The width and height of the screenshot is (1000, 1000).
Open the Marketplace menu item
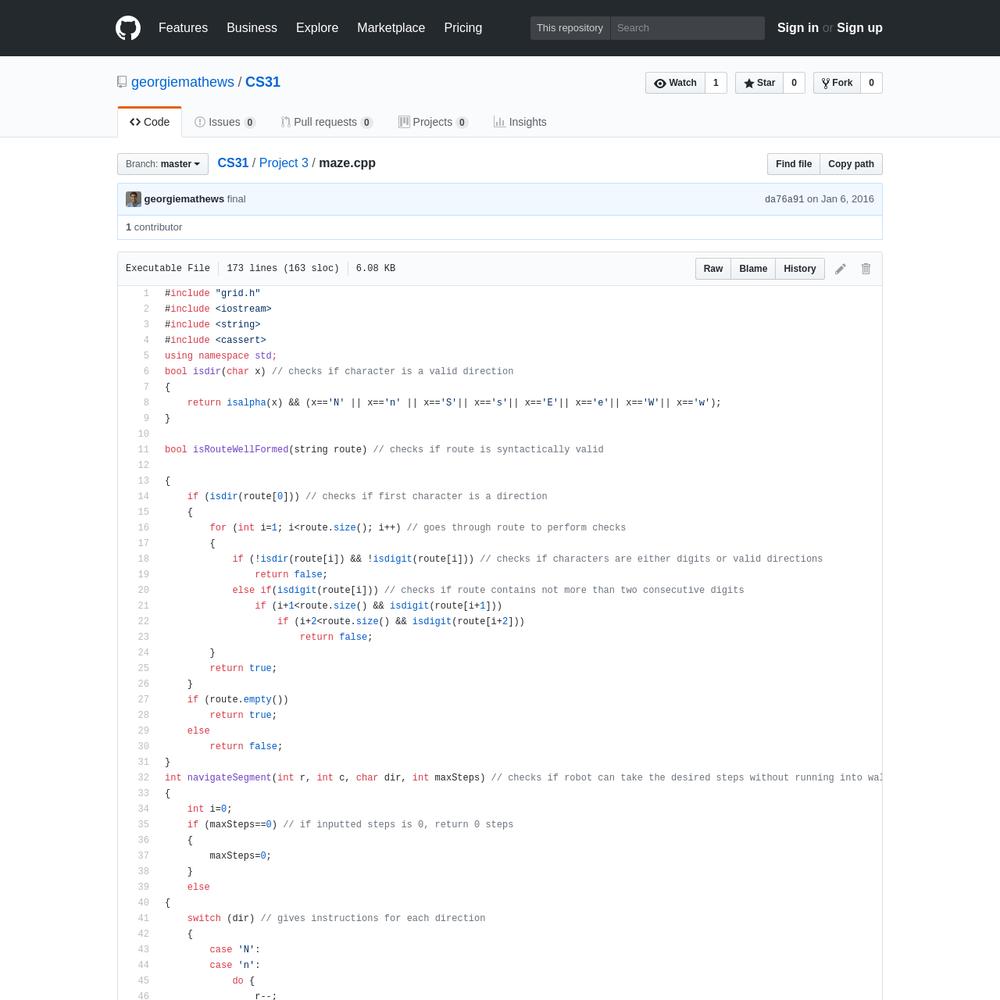[x=391, y=28]
